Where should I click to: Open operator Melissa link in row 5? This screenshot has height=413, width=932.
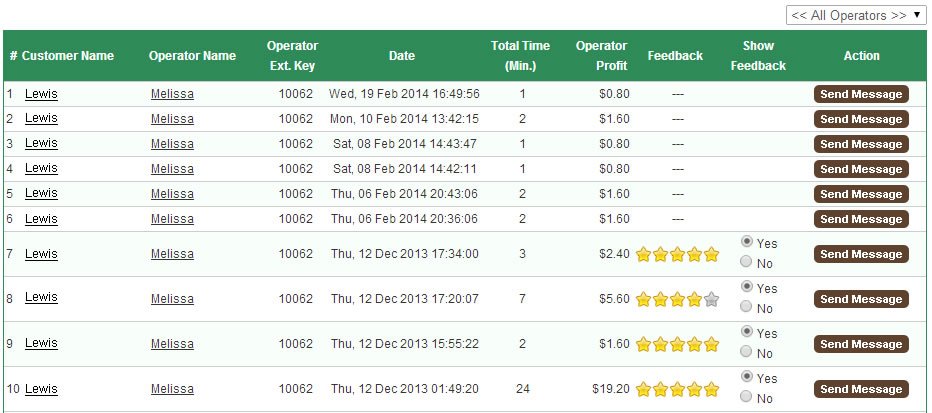[172, 194]
